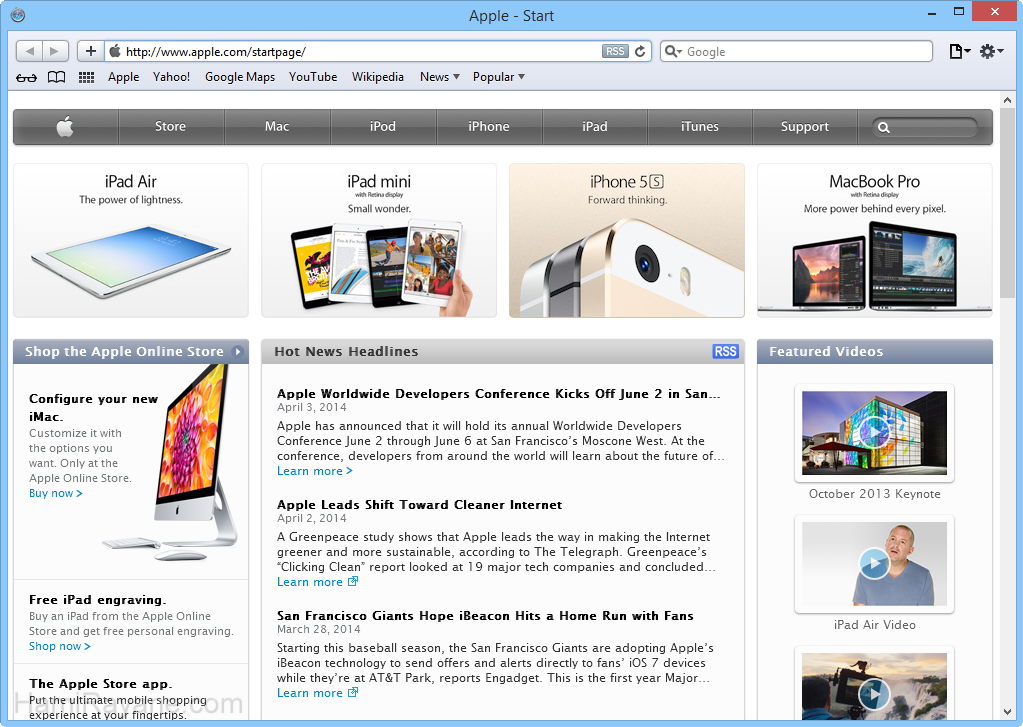This screenshot has height=727, width=1023.
Task: Click Learn more under San Francisco Giants article
Action: point(317,693)
